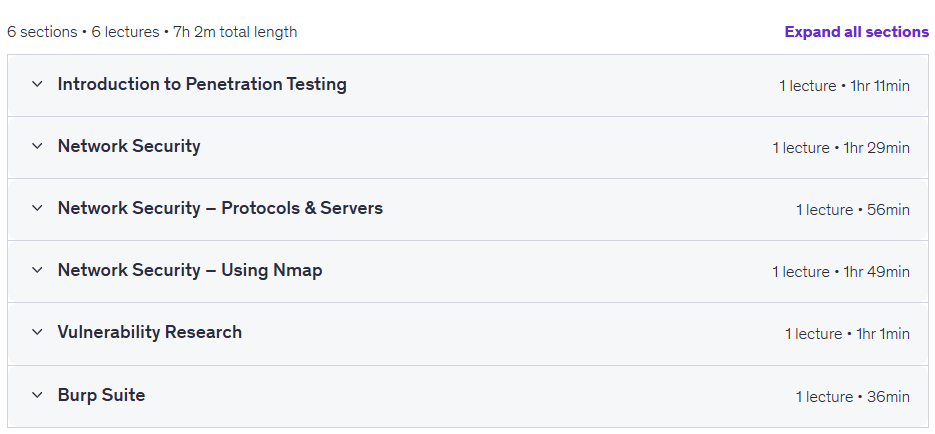Click the 1 lecture • 1hr 1min text
This screenshot has width=935, height=434.
[x=847, y=334]
